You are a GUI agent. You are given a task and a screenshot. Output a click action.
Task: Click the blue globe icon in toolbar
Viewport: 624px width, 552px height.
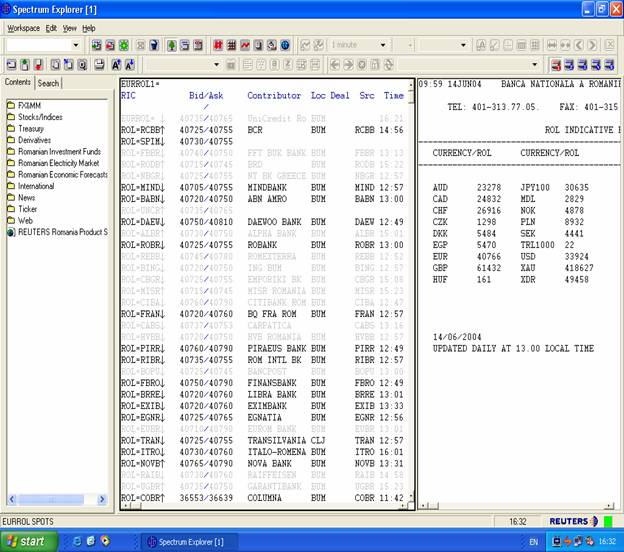[285, 45]
